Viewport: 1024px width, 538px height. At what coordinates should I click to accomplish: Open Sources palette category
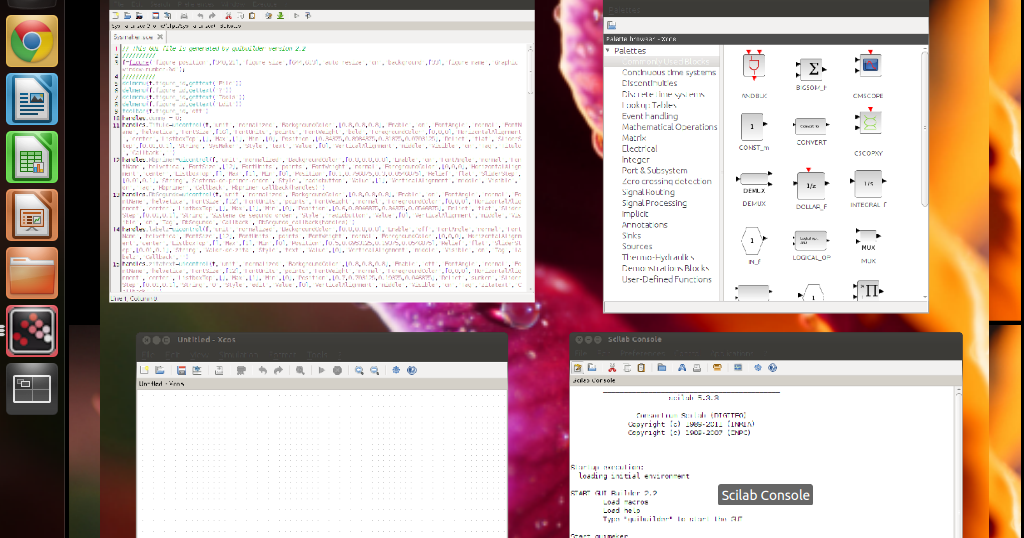tap(637, 246)
